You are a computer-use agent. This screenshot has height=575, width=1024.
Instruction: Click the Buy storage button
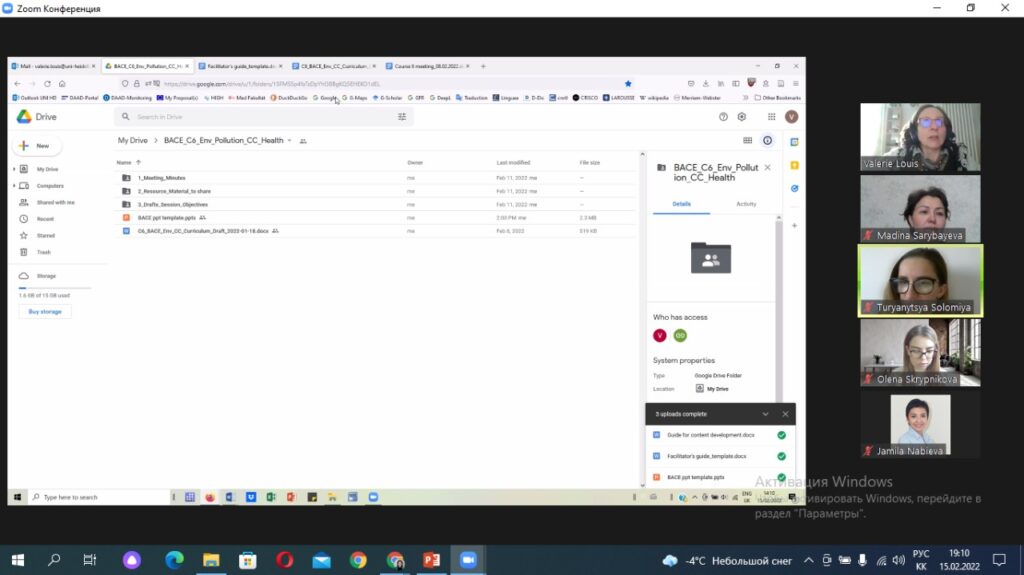[x=45, y=312]
